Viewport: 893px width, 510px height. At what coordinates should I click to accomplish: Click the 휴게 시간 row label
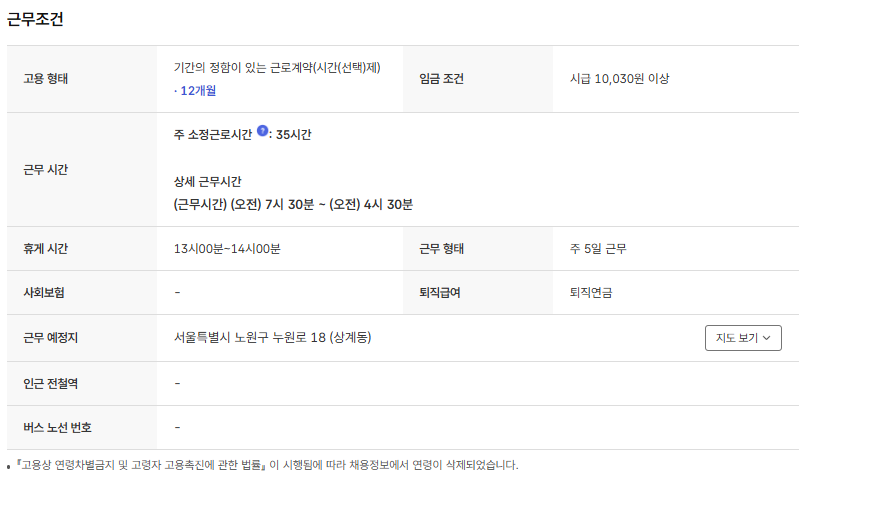[46, 248]
